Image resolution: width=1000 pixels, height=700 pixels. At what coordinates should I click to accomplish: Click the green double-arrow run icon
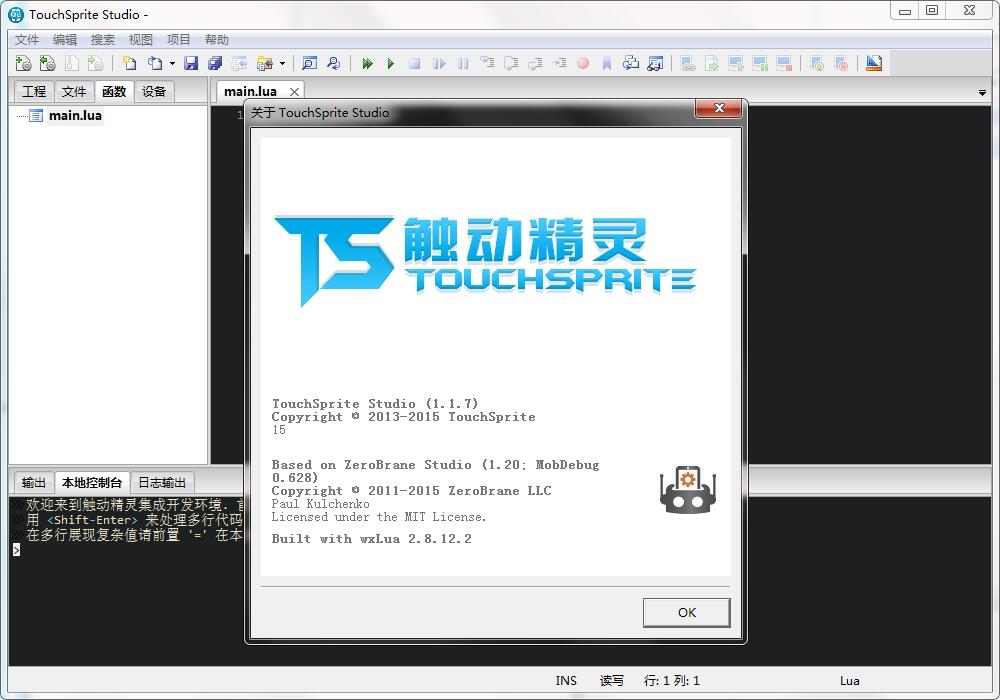[x=367, y=64]
